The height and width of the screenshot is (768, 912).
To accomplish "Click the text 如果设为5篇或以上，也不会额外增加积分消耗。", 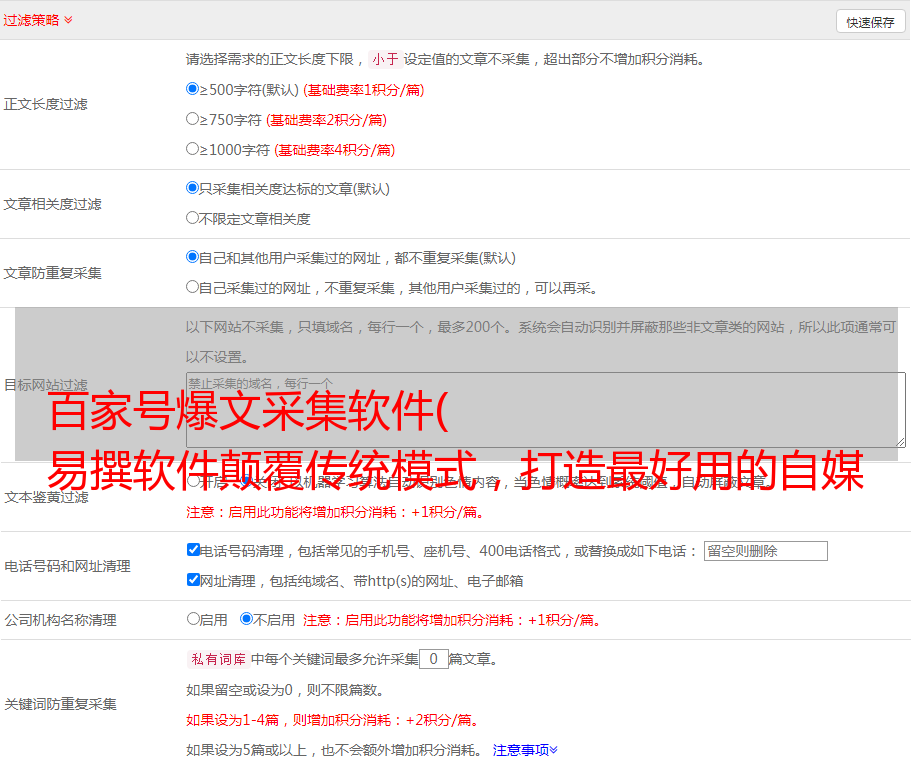I will pos(334,751).
